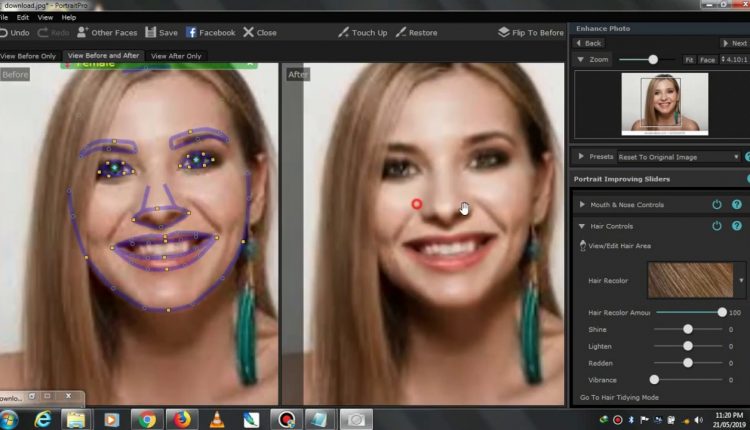Open Other Faces selection
This screenshot has width=750, height=430.
(107, 33)
